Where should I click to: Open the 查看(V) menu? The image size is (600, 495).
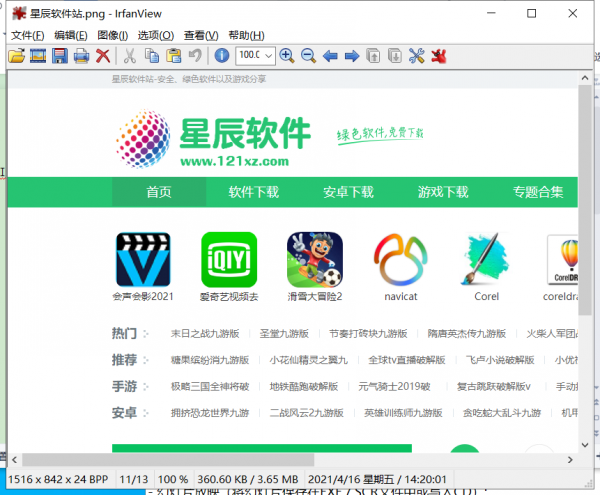point(201,36)
